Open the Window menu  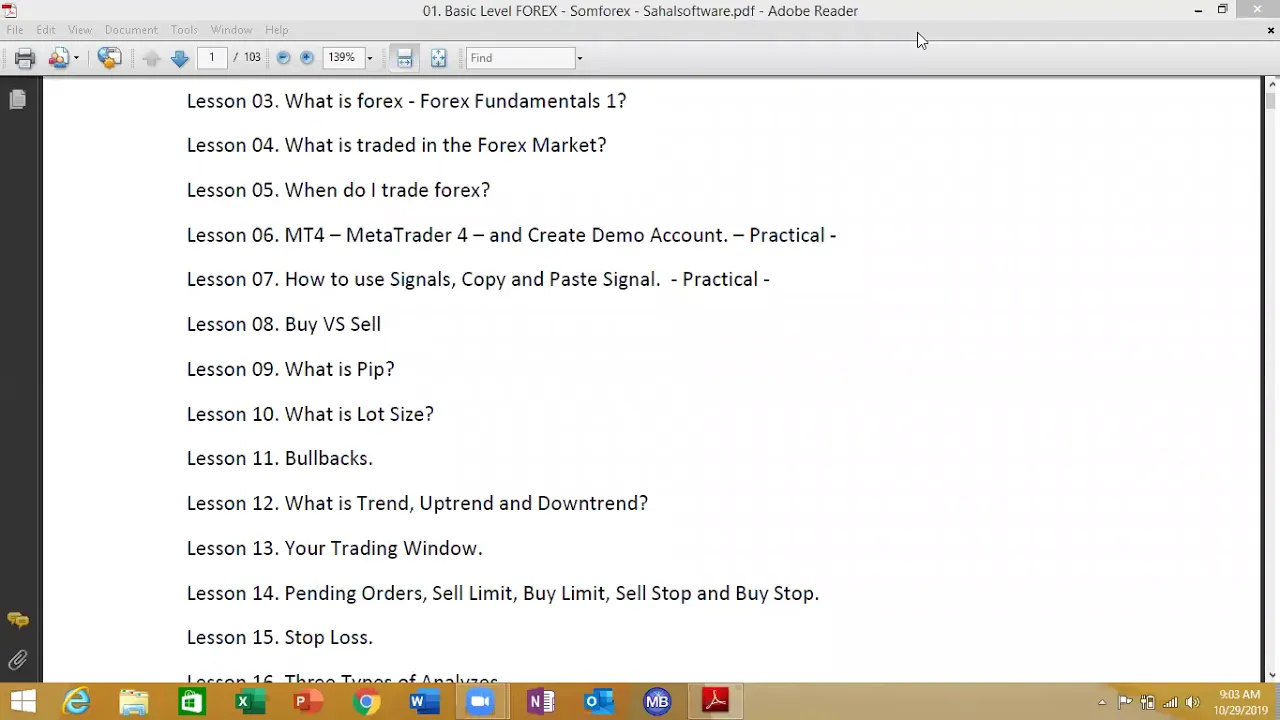231,30
